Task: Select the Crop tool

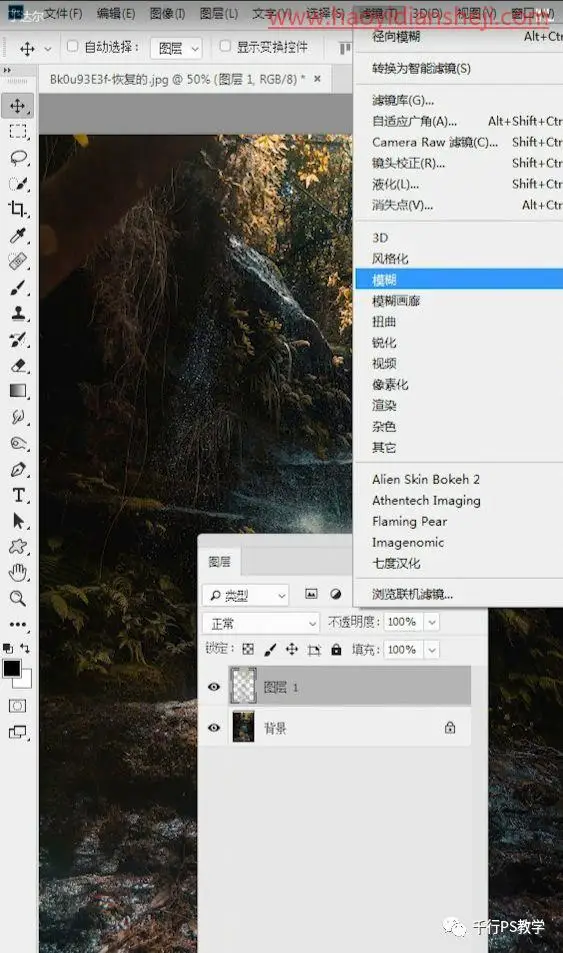Action: coord(18,210)
